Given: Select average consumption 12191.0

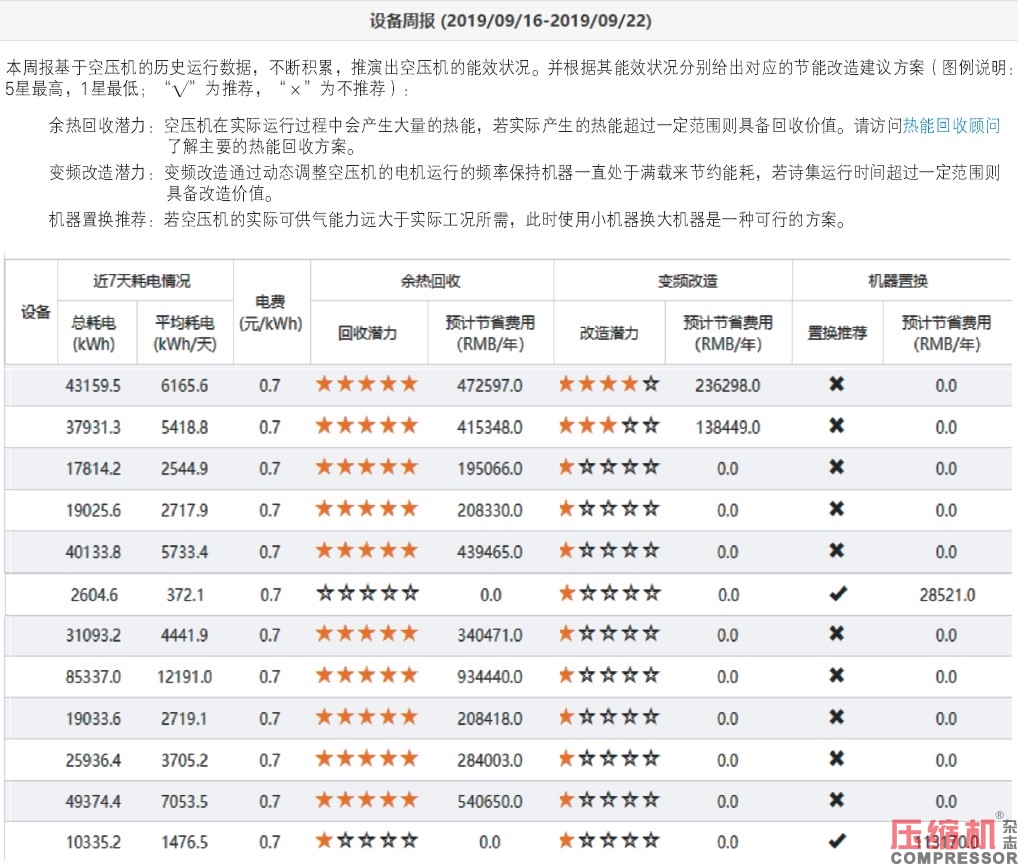Looking at the screenshot, I should 184,677.
